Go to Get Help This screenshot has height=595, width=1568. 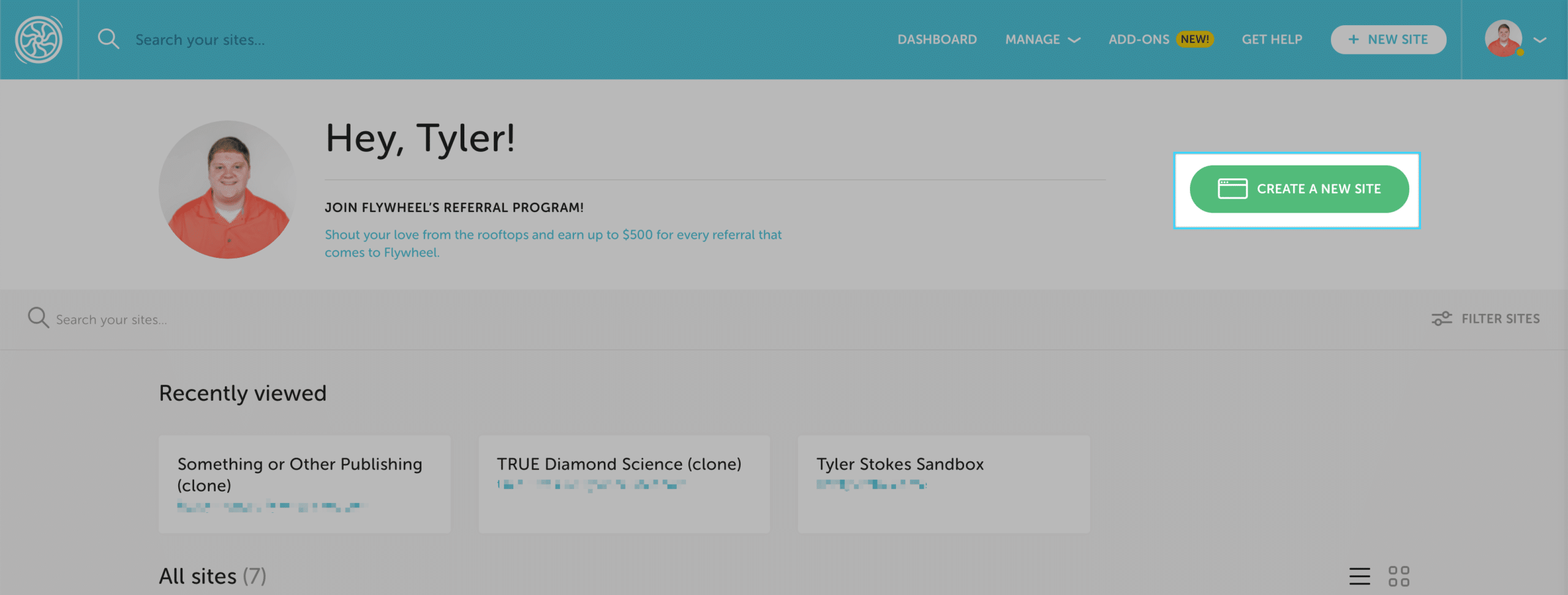pos(1272,40)
